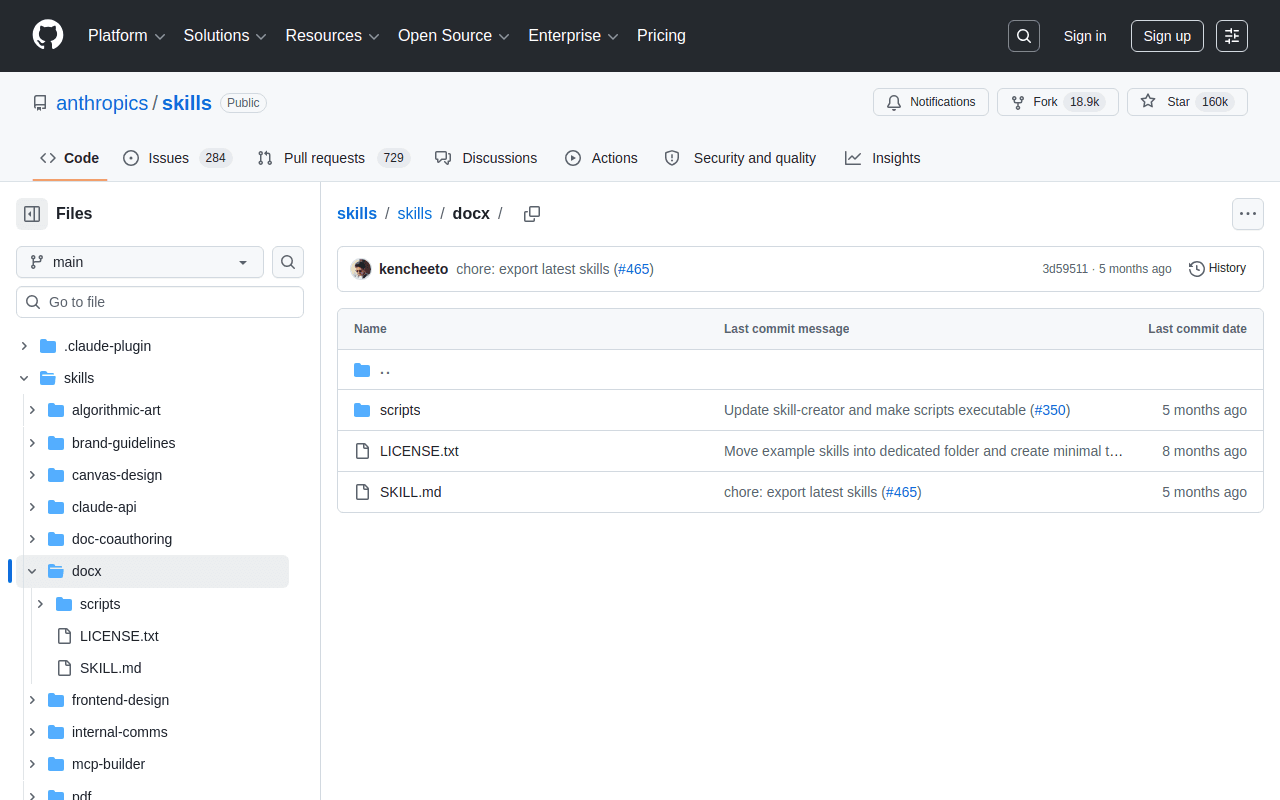Open commit 3d59511 hash link
This screenshot has height=800, width=1280.
pos(1065,269)
